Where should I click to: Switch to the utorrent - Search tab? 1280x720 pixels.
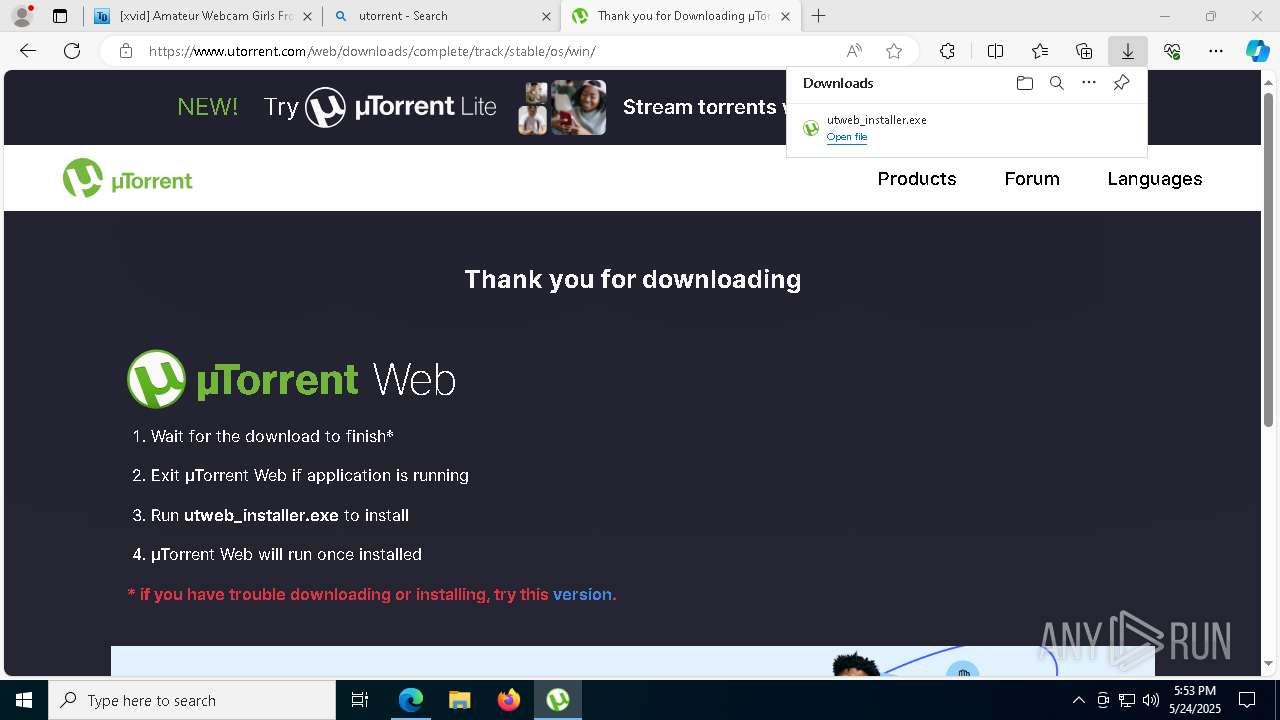point(441,16)
